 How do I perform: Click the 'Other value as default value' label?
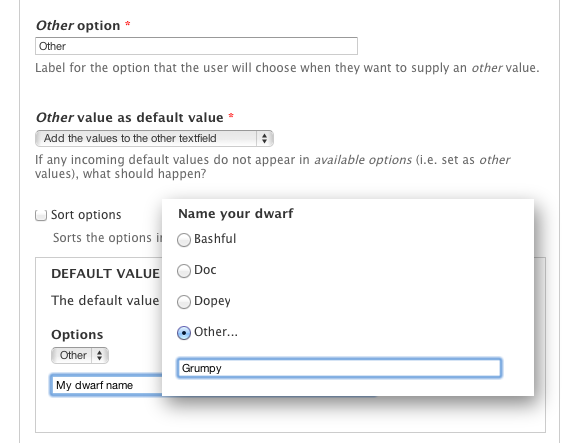pyautogui.click(x=129, y=118)
